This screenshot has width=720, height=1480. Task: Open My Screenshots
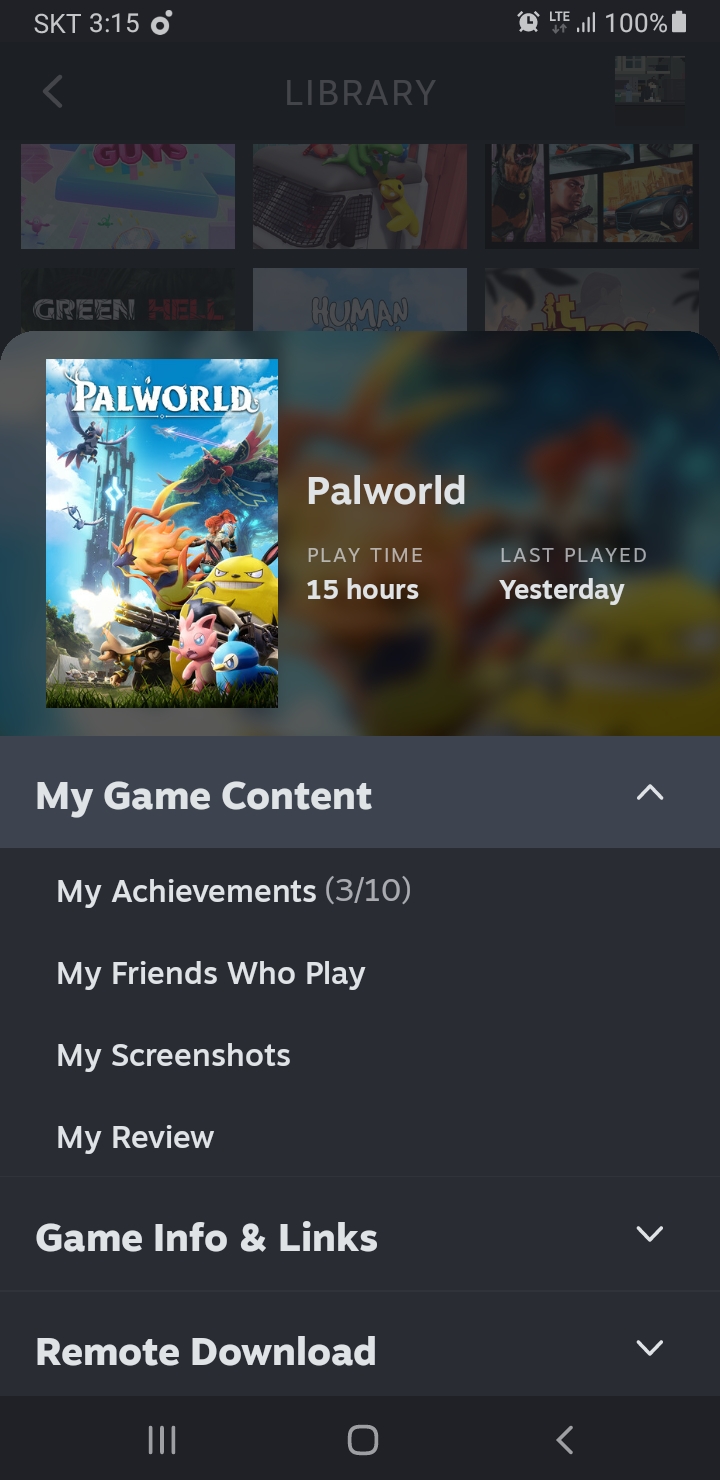(174, 1055)
